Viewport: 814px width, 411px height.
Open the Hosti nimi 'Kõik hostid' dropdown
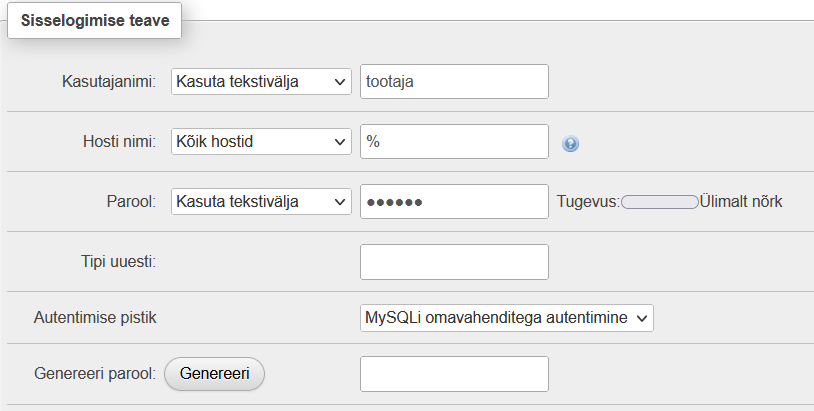[x=261, y=141]
